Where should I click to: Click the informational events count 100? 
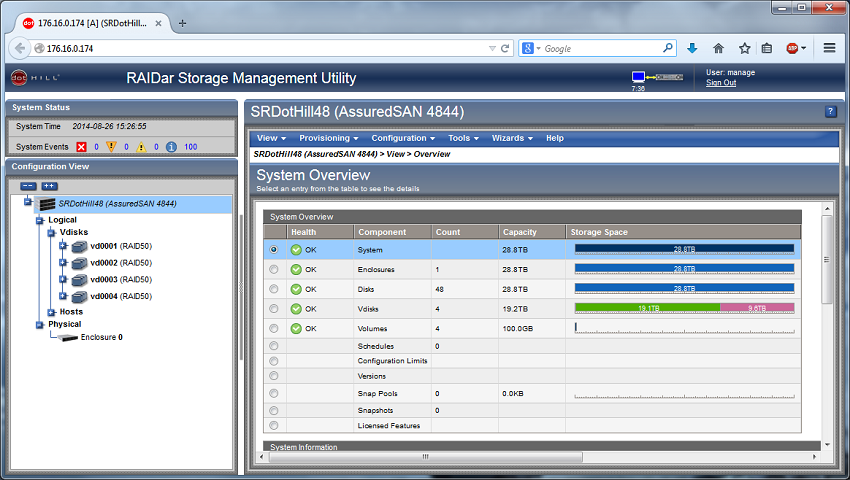click(190, 146)
